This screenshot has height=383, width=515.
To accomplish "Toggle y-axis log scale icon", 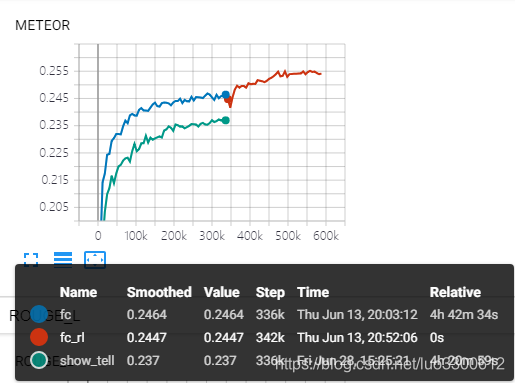I will point(63,260).
